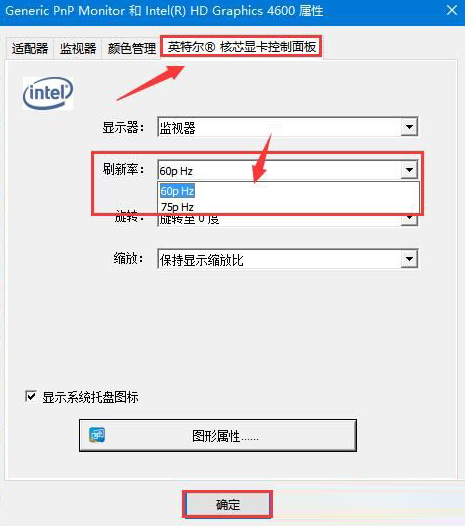Image resolution: width=465 pixels, height=526 pixels.
Task: Switch to the 适配器 tab
Action: coord(30,48)
